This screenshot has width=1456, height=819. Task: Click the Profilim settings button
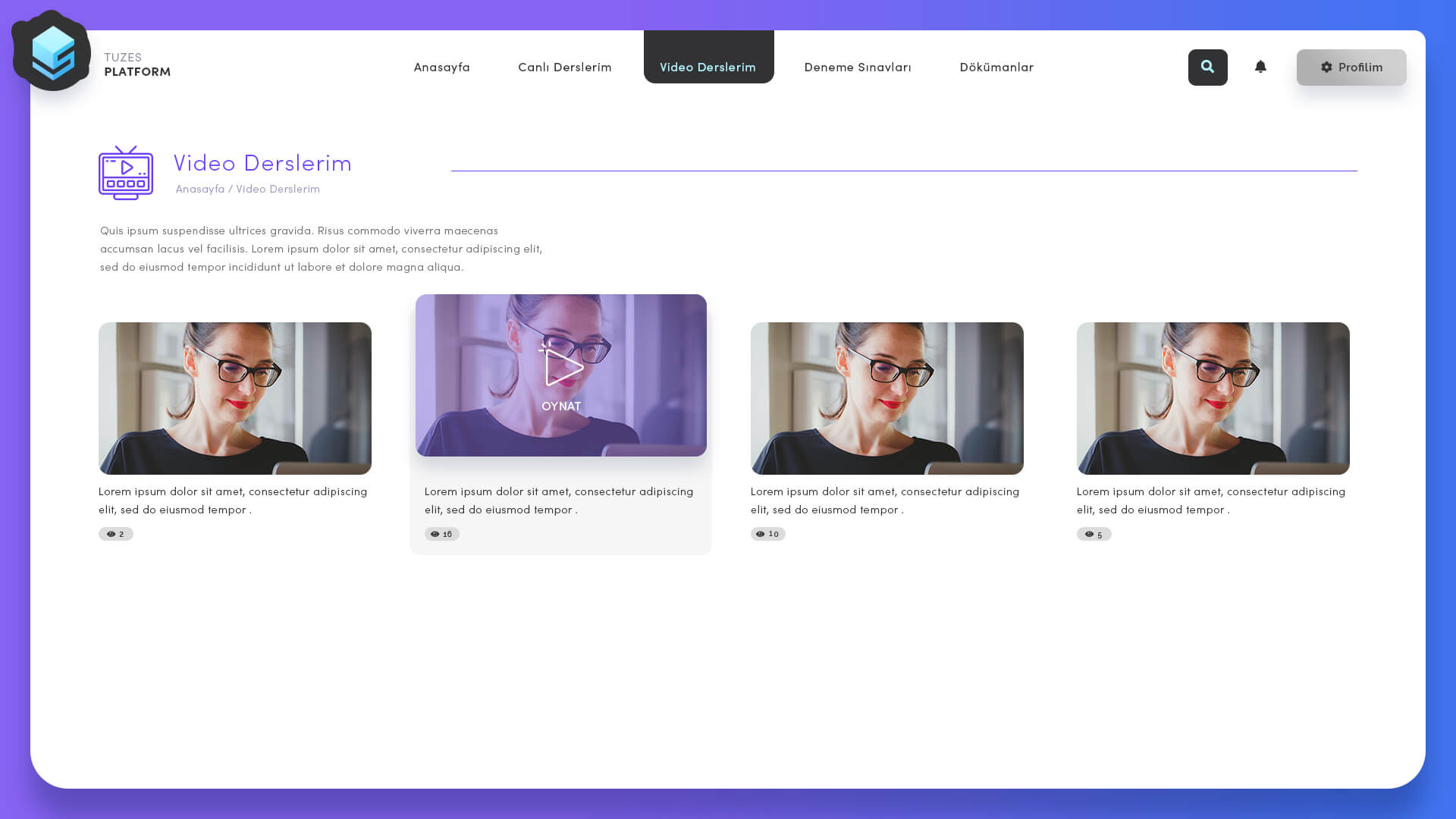1351,67
